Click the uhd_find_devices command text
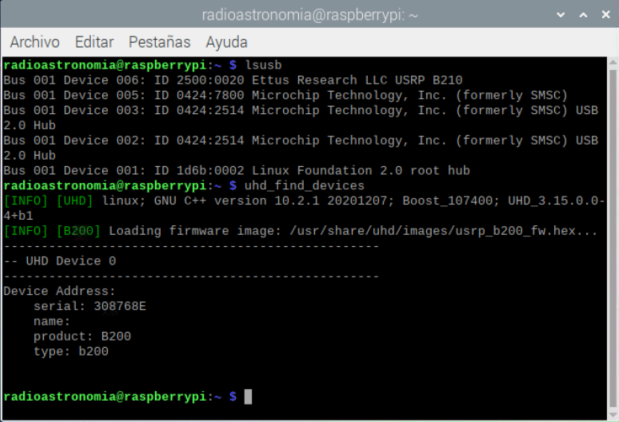The width and height of the screenshot is (619, 422). tap(304, 186)
